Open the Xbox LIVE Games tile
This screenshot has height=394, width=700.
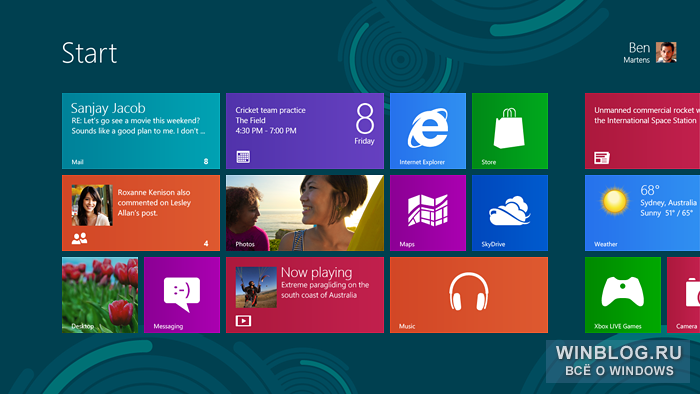pyautogui.click(x=623, y=295)
